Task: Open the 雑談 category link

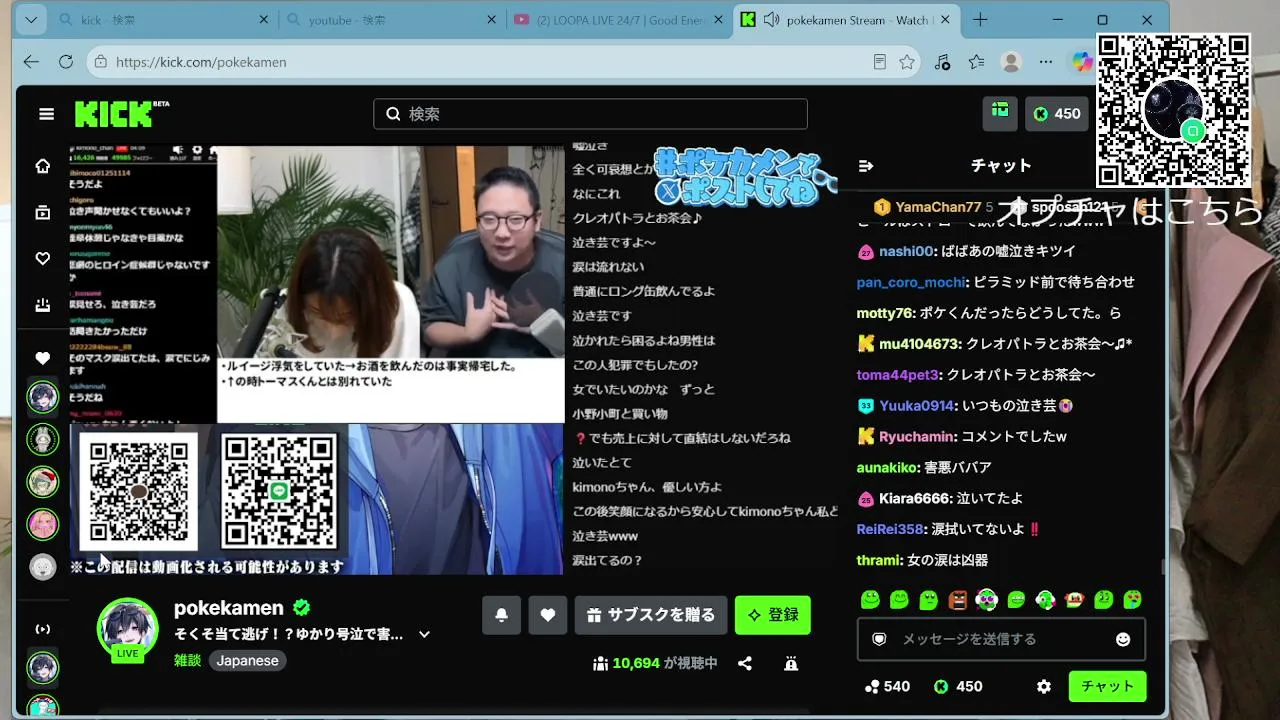Action: [x=187, y=661]
